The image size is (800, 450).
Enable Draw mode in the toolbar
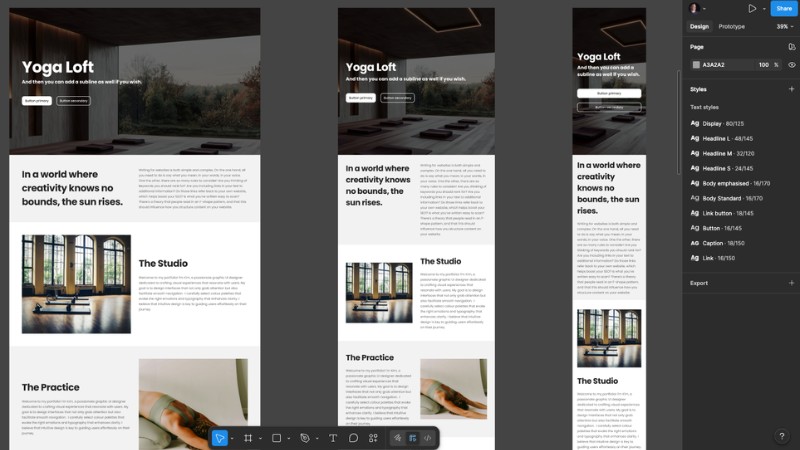point(397,438)
